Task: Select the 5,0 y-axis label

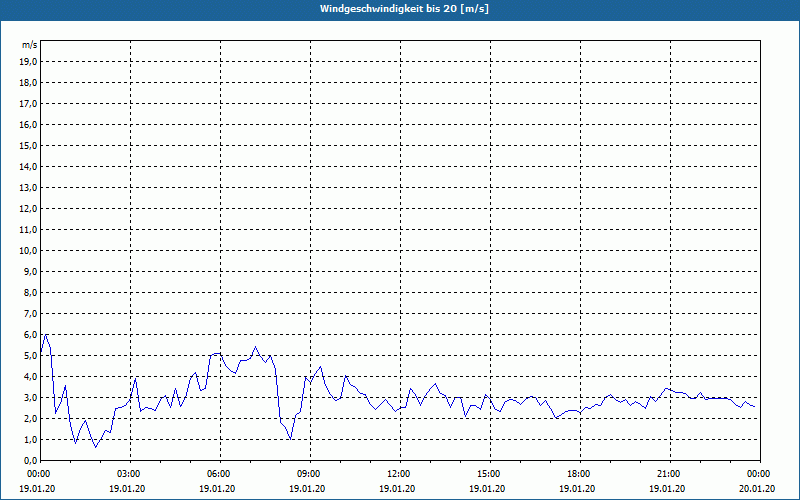Action: tap(30, 356)
